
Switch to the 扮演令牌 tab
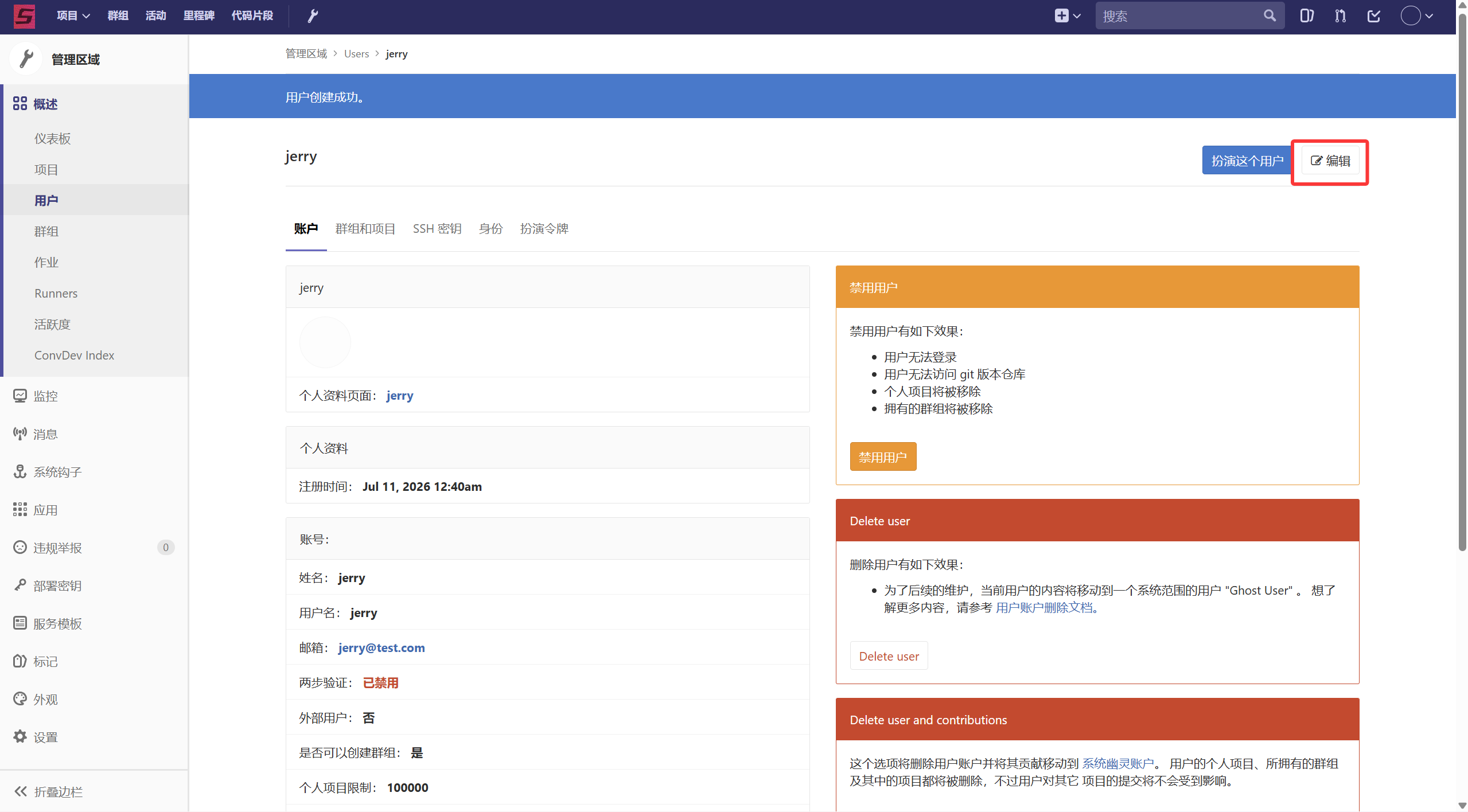pos(544,229)
